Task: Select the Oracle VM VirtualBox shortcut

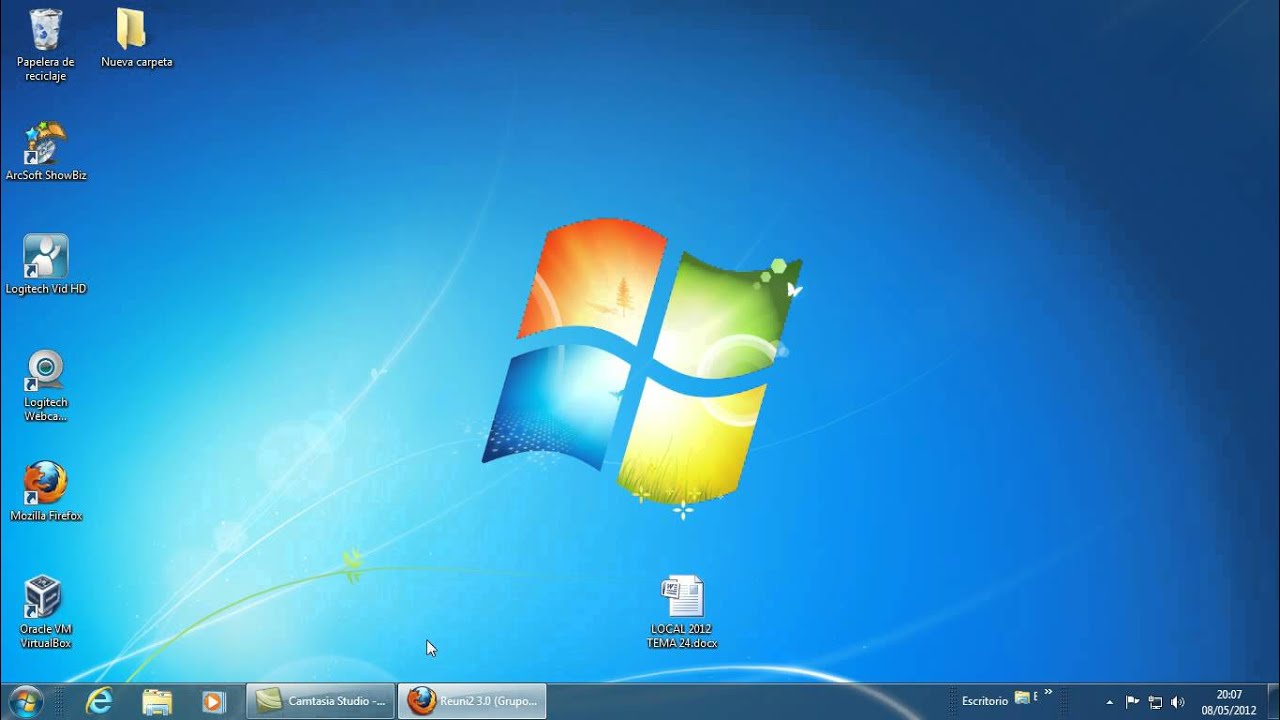Action: (46, 612)
